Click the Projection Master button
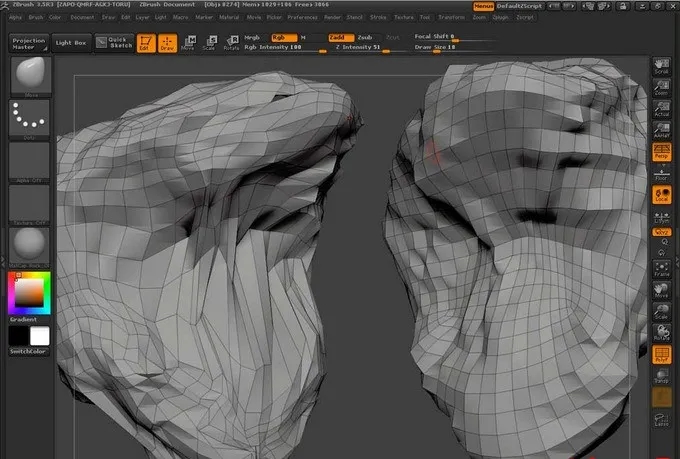This screenshot has width=680, height=459. pyautogui.click(x=28, y=43)
